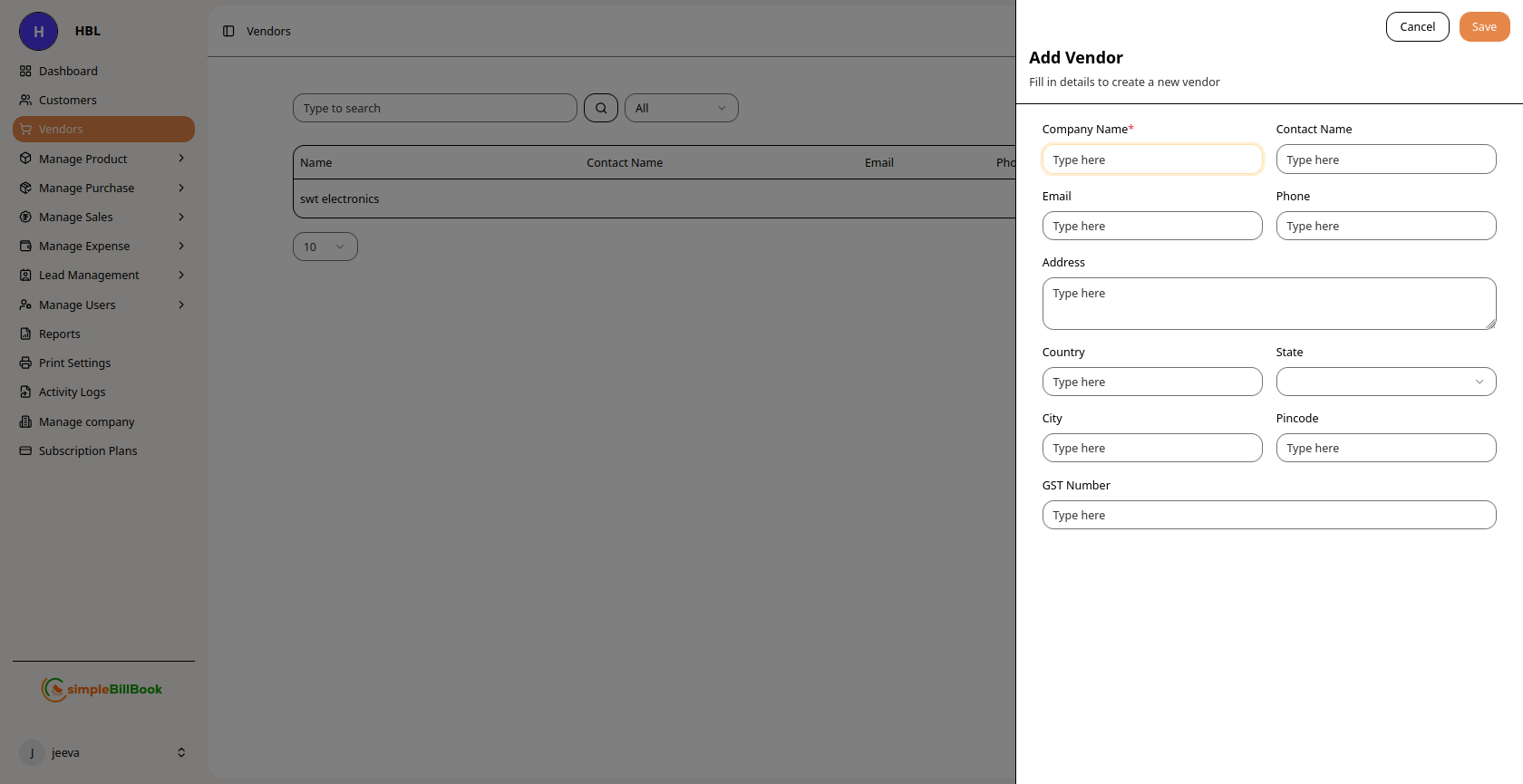1523x784 pixels.
Task: Click the Subscription Plans card icon
Action: pos(25,450)
